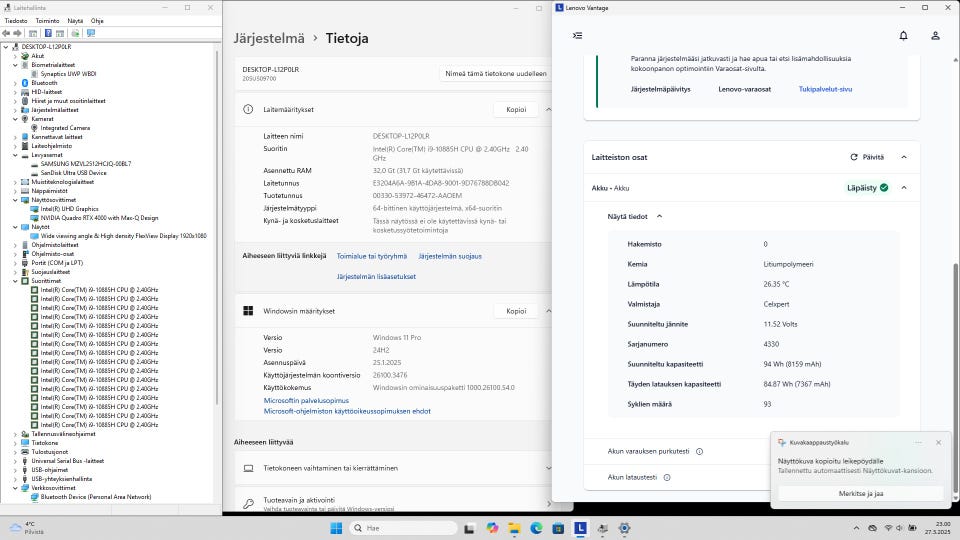The image size is (960, 540).
Task: Click the back arrow in Device Manager toolbar
Action: [8, 33]
